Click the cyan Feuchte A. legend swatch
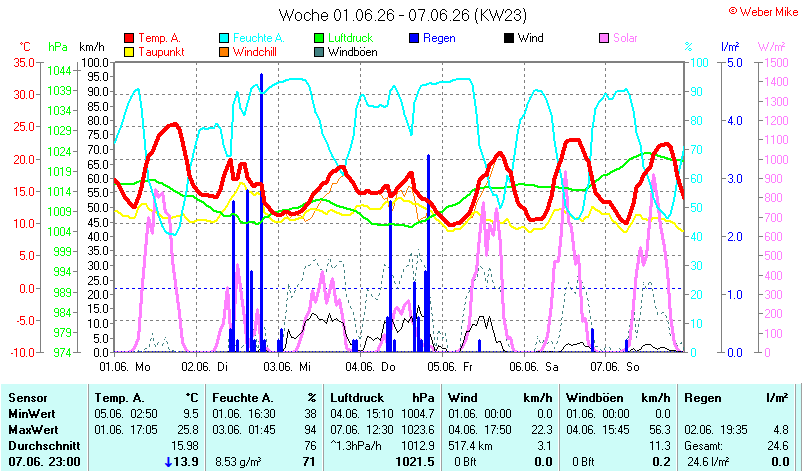 pos(224,38)
